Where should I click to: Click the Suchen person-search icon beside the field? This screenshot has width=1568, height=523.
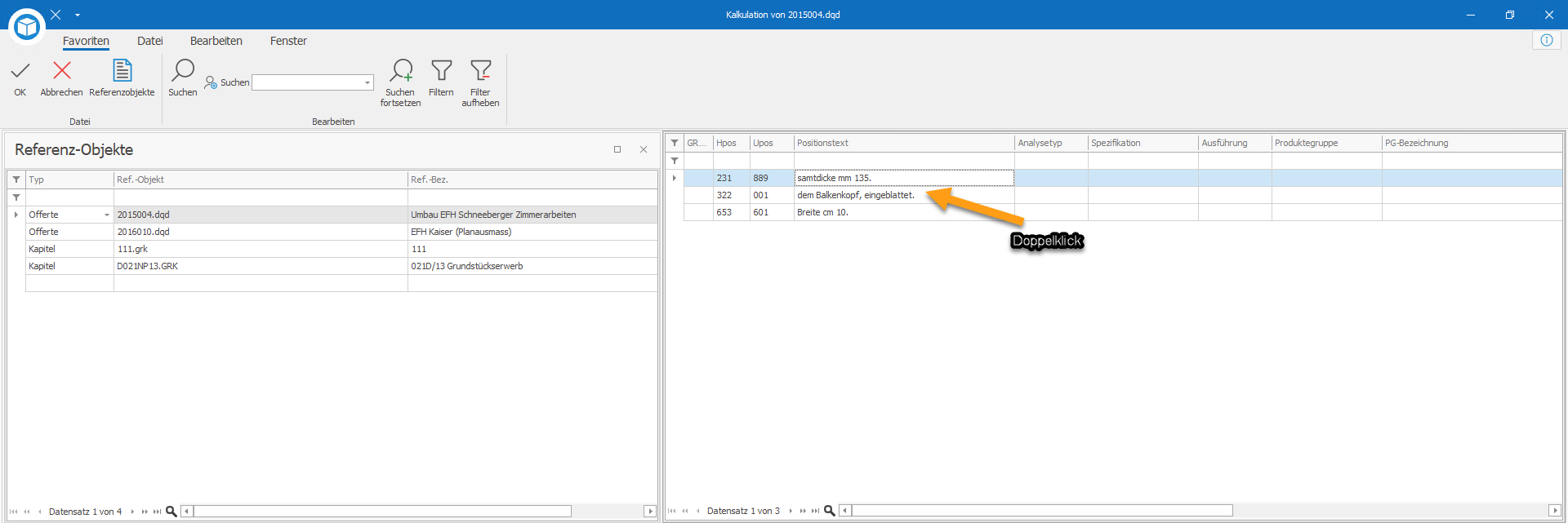coord(211,82)
